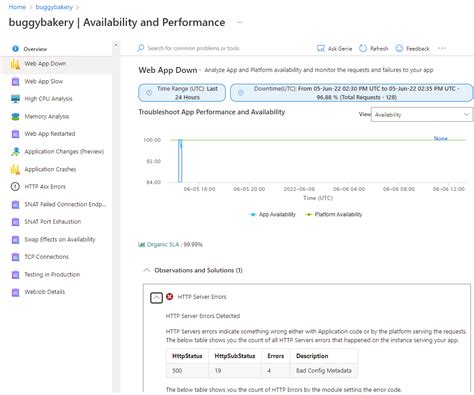Open Ask Genie chat icon
Image resolution: width=474 pixels, height=395 pixels.
pyautogui.click(x=321, y=48)
